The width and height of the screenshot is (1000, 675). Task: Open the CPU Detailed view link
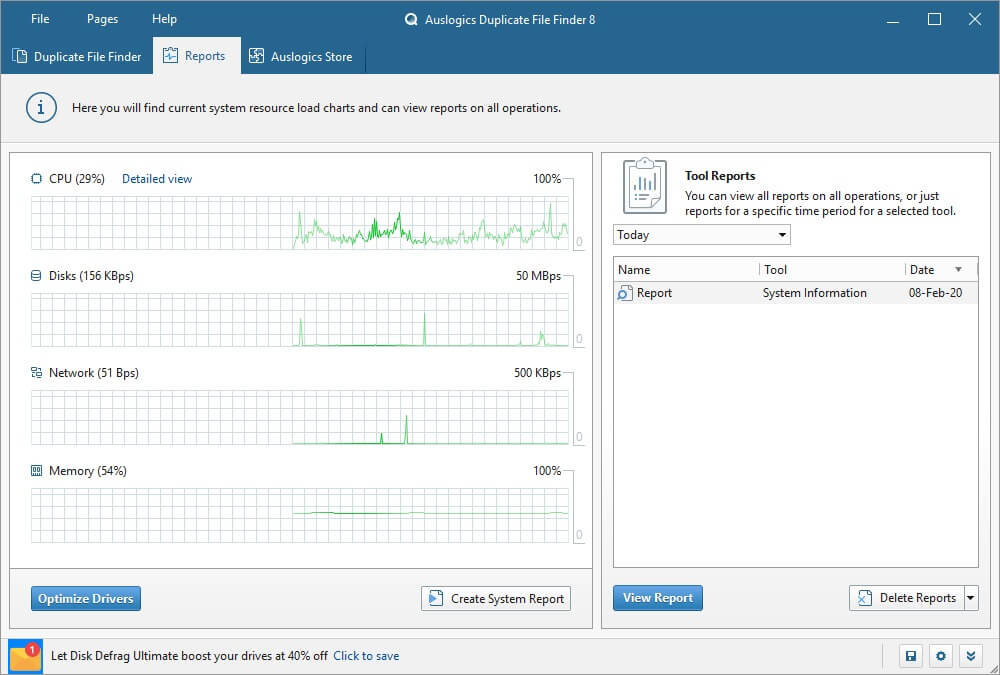[x=157, y=179]
